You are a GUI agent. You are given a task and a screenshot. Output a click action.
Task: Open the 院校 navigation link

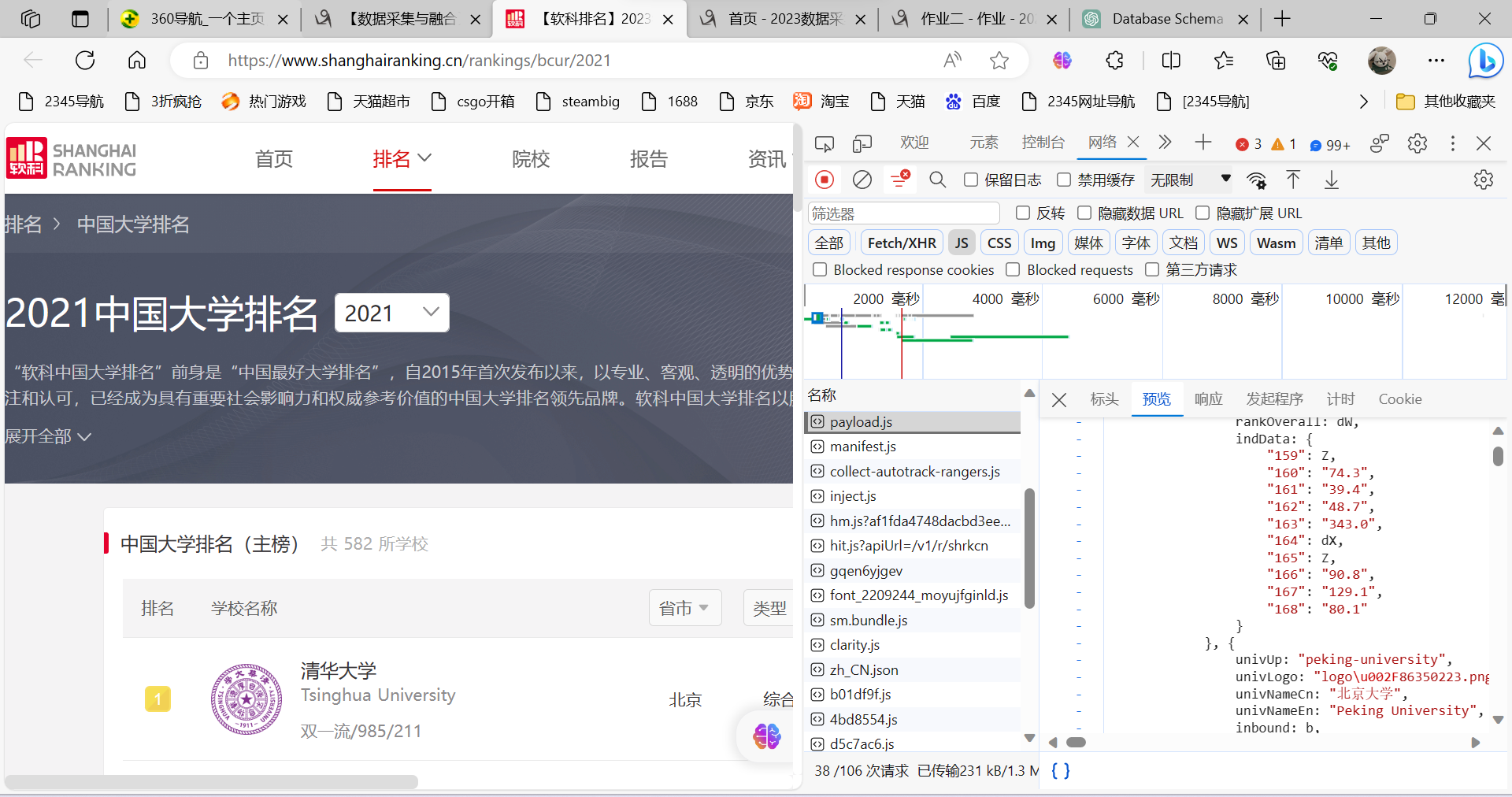(x=531, y=158)
